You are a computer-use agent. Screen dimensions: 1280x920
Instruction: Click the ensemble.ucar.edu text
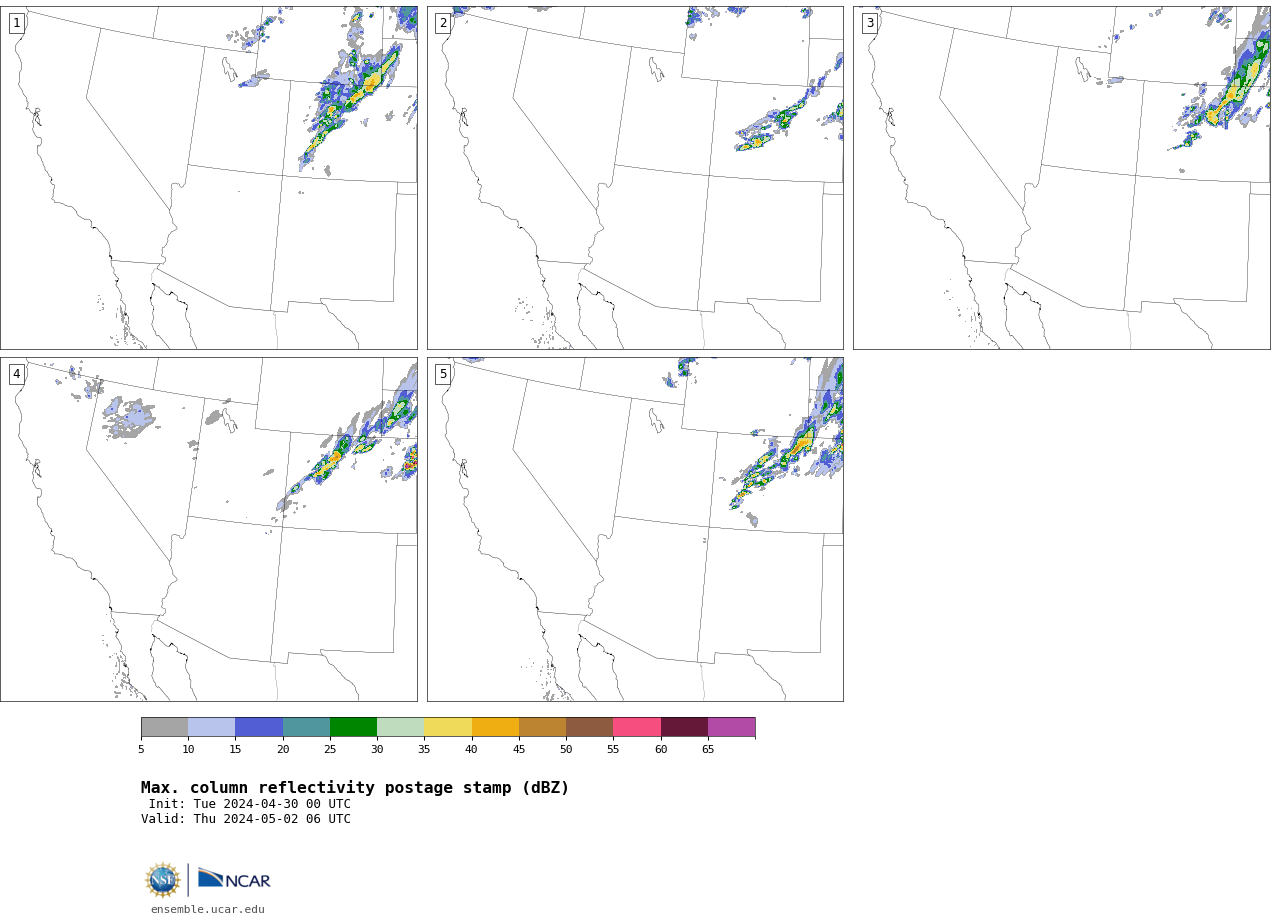click(x=208, y=909)
